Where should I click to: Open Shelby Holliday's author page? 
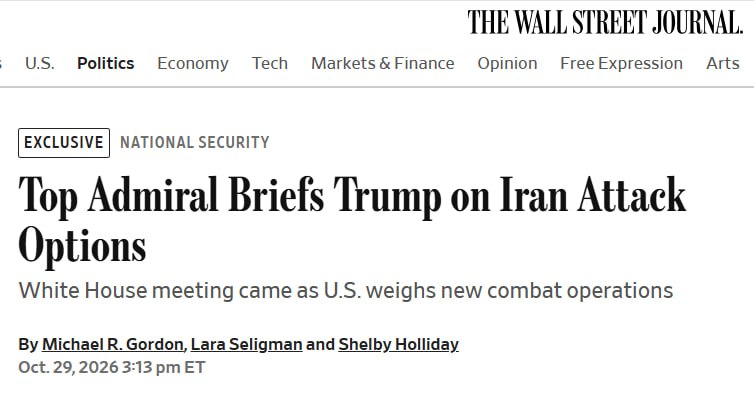point(398,344)
